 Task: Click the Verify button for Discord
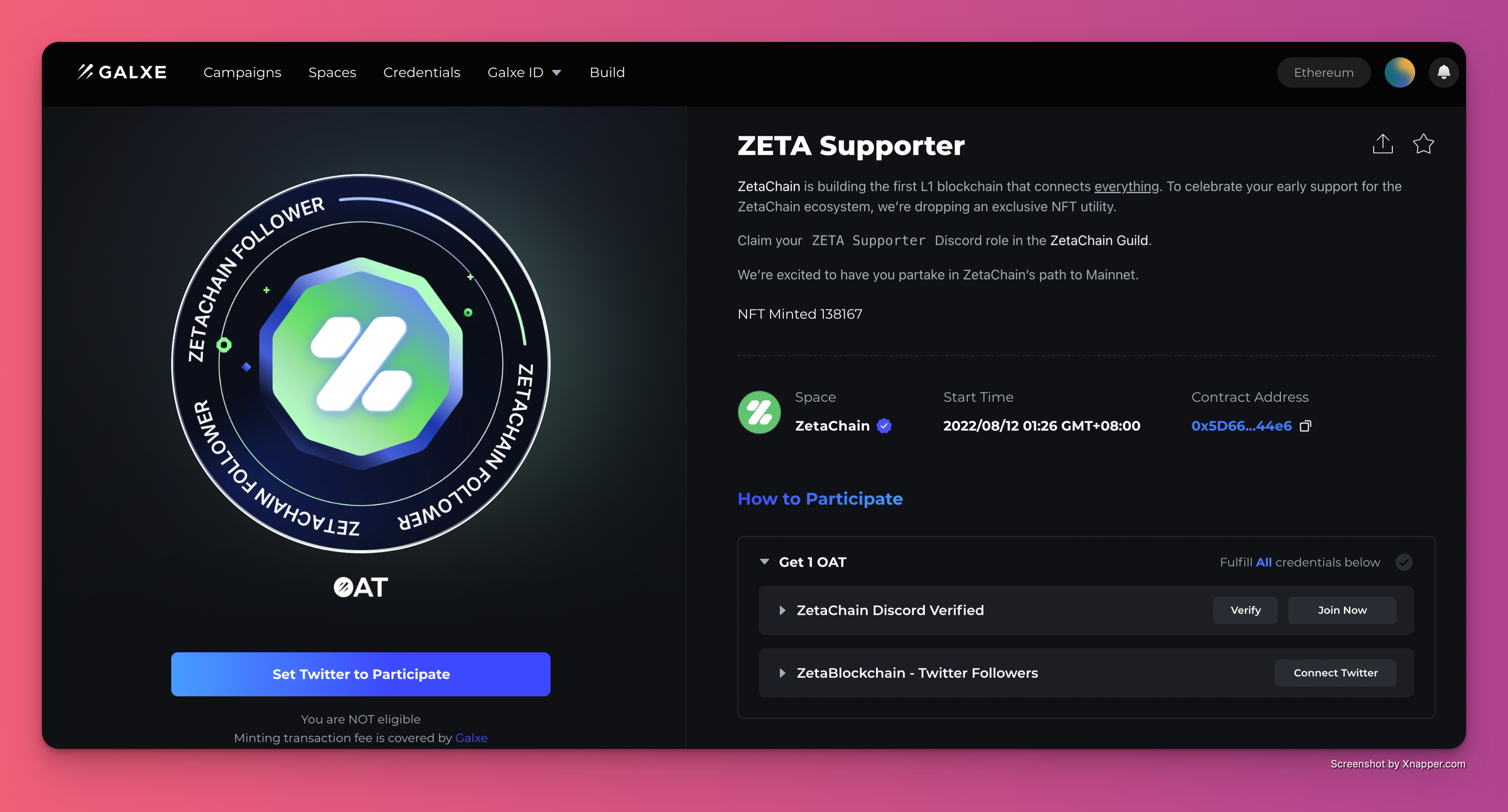tap(1245, 610)
